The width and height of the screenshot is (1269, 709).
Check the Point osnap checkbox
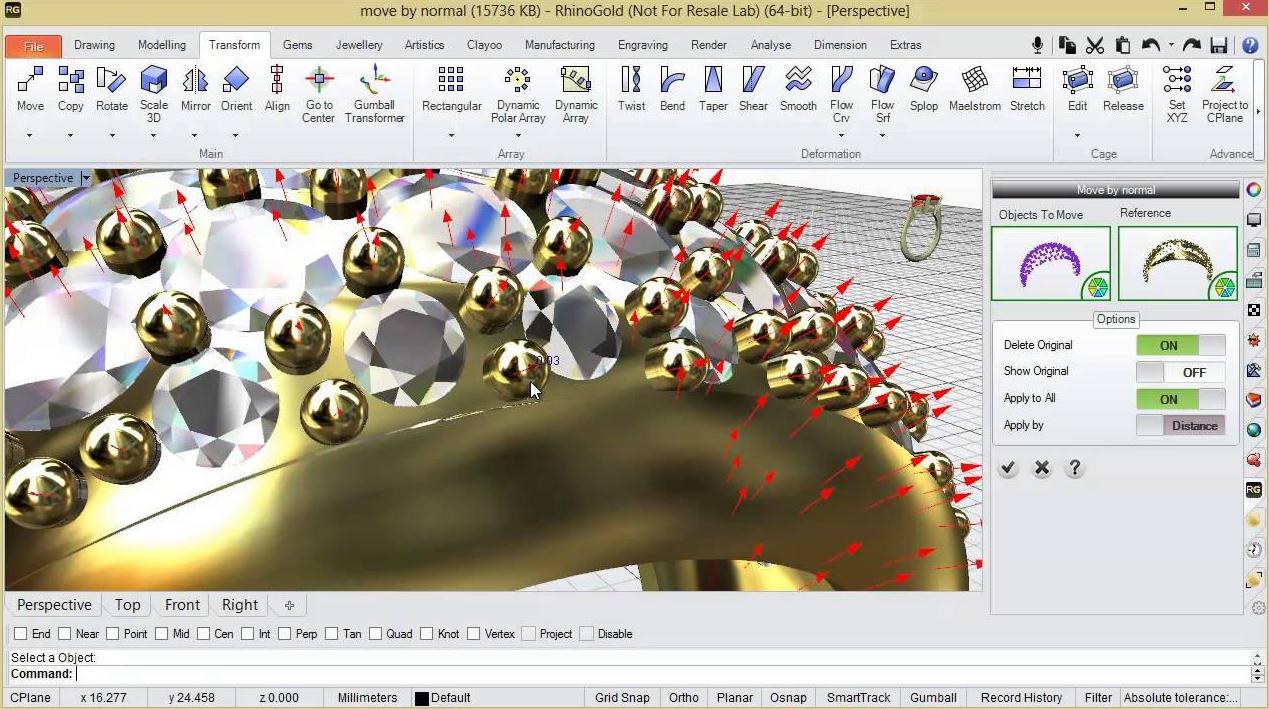(113, 634)
